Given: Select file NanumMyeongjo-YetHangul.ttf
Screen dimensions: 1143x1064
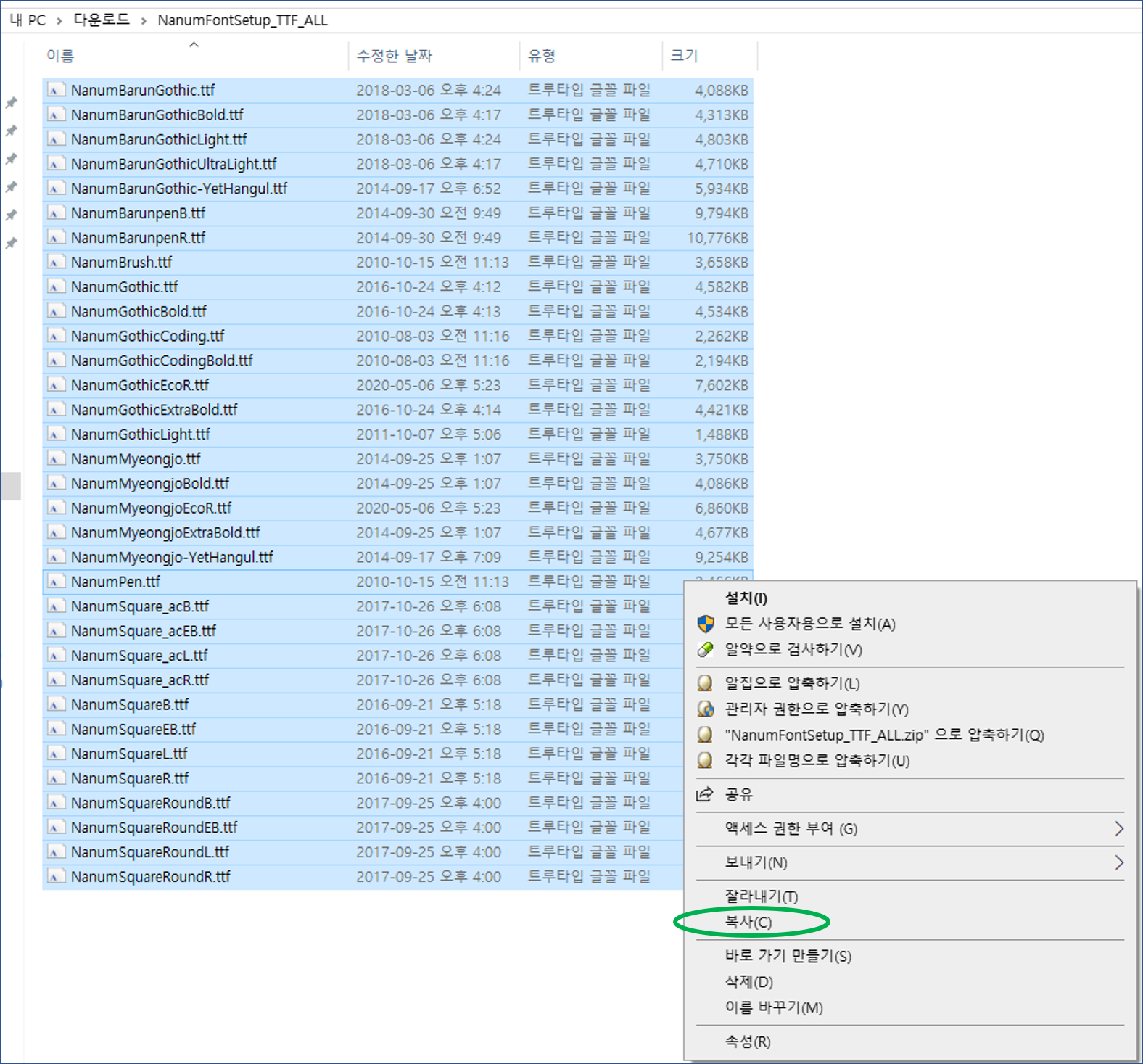Looking at the screenshot, I should 172,557.
